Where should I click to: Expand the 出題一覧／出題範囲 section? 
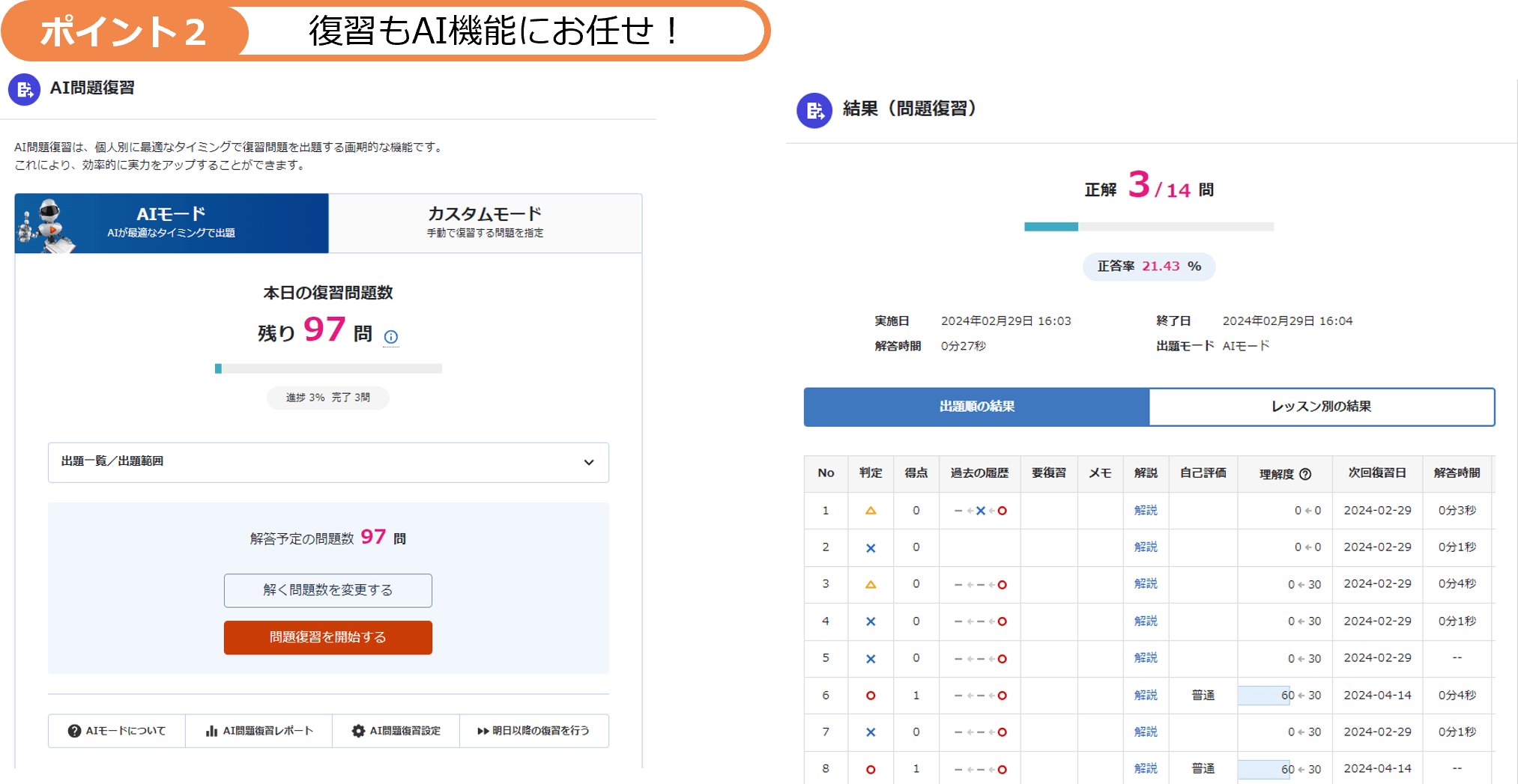589,463
